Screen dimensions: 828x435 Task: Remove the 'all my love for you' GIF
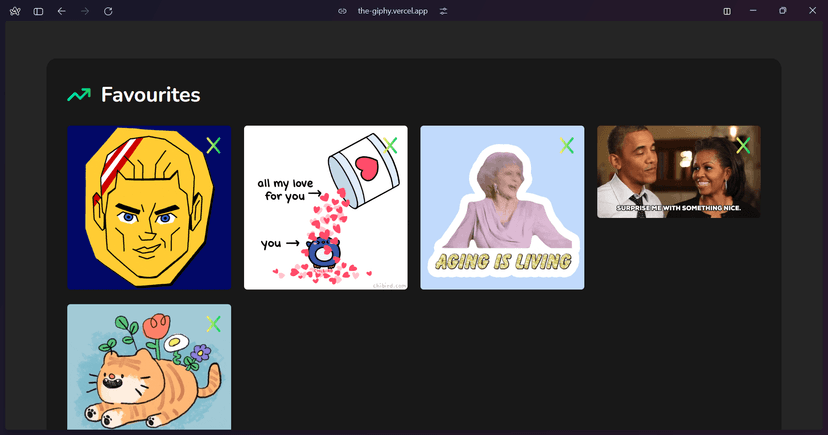tap(390, 145)
